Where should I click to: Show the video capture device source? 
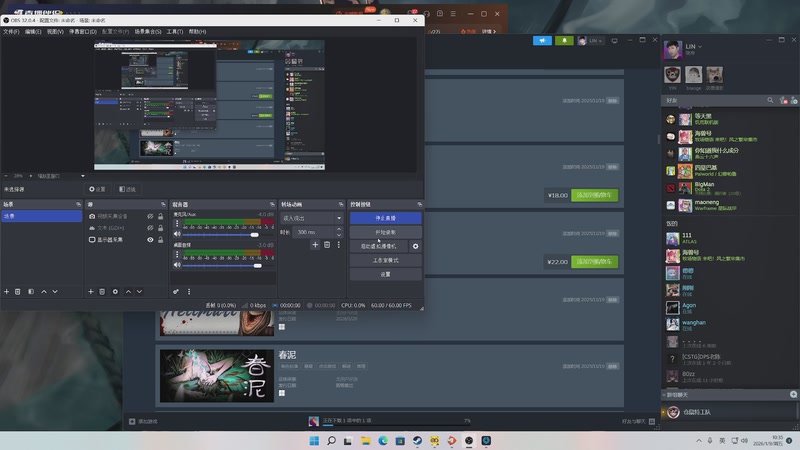tap(150, 216)
